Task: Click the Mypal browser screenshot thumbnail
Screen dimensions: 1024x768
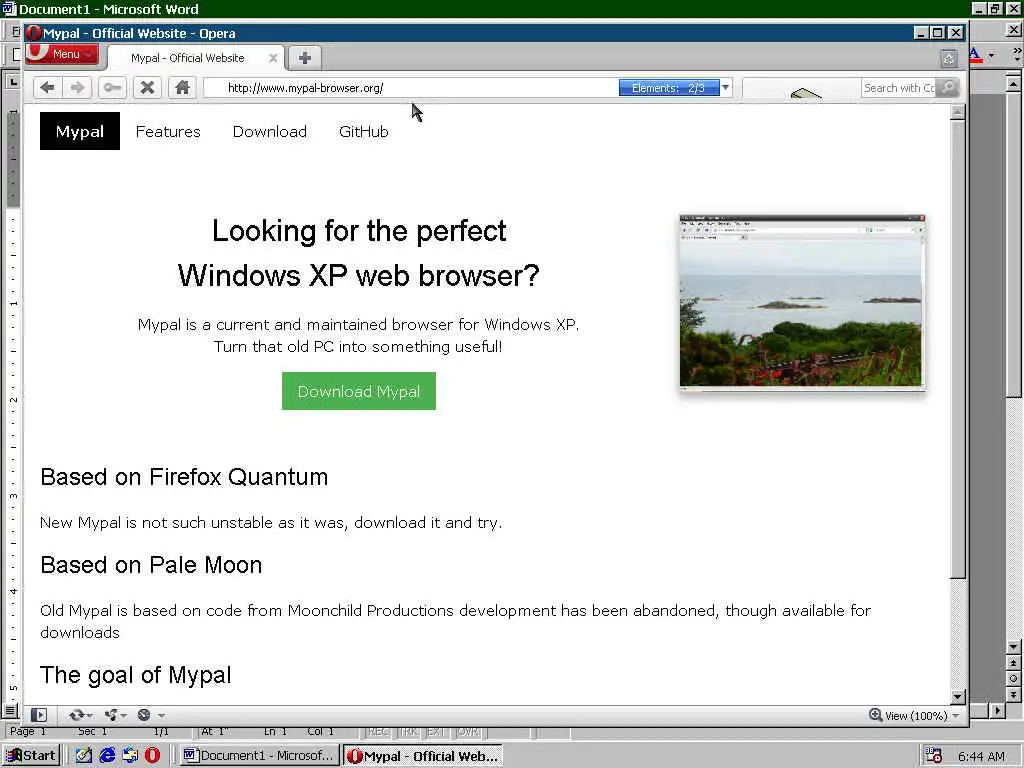Action: [x=802, y=303]
